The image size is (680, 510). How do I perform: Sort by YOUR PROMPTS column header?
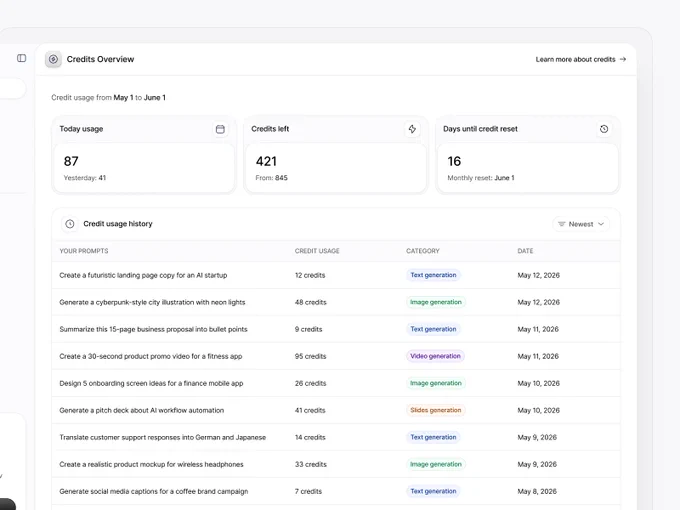[84, 251]
